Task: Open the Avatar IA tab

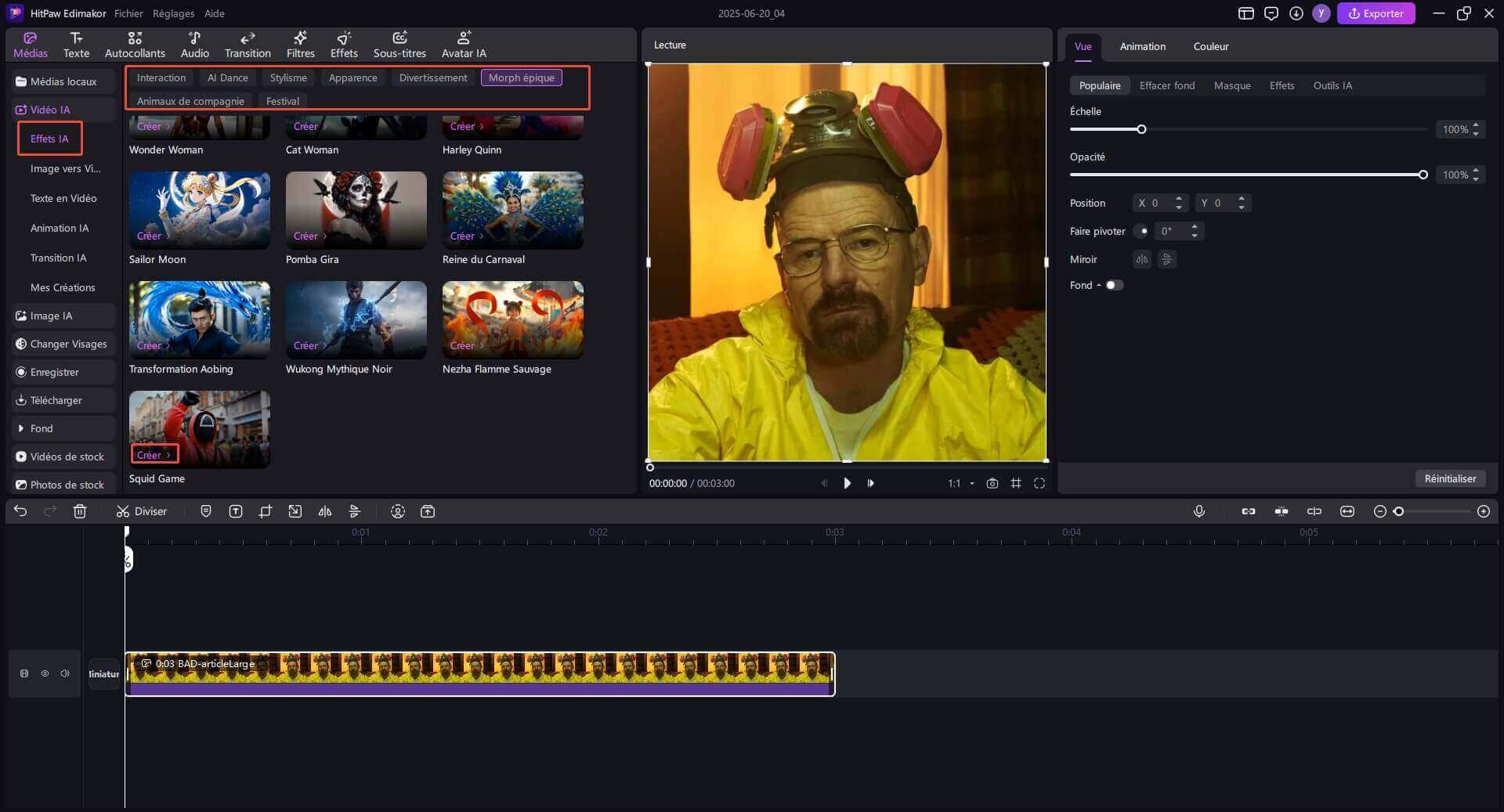Action: point(464,45)
